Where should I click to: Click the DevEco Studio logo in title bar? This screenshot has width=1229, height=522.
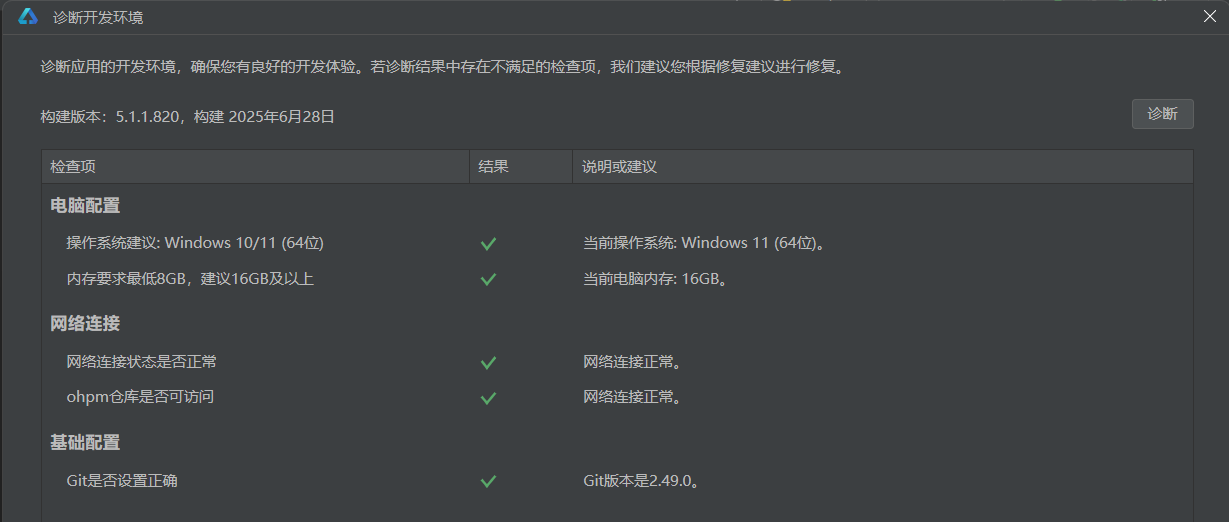[28, 17]
